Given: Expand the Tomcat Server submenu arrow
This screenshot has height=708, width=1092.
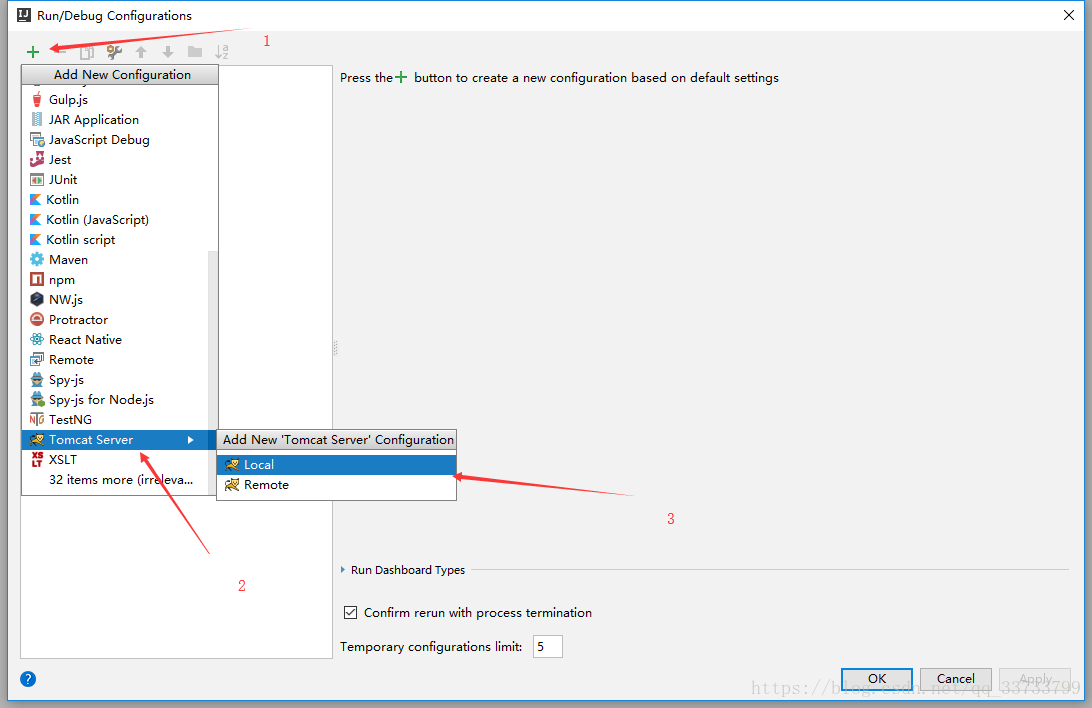Looking at the screenshot, I should click(190, 440).
